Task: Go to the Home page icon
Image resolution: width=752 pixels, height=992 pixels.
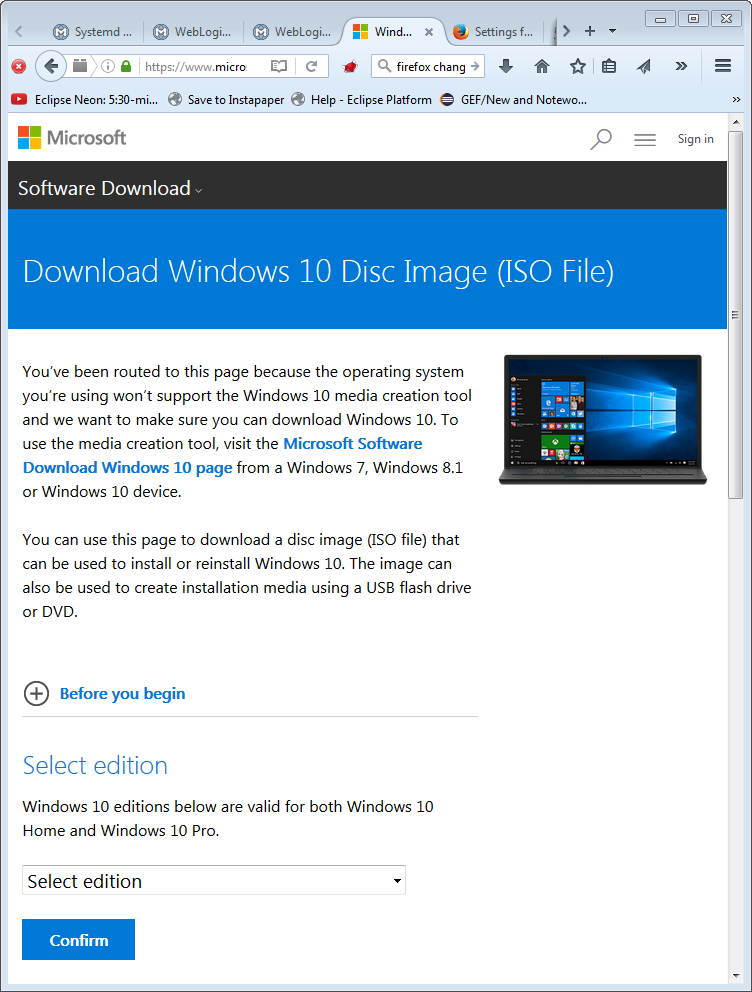Action: tap(542, 66)
